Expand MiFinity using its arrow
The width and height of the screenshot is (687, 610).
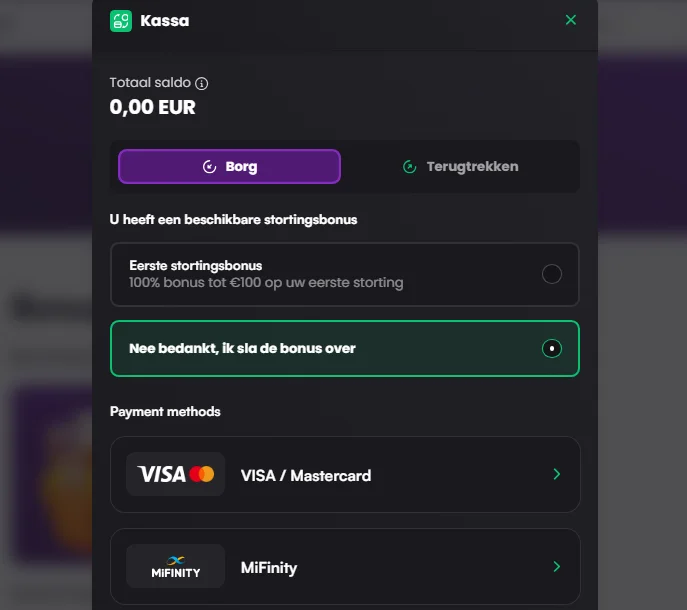557,567
